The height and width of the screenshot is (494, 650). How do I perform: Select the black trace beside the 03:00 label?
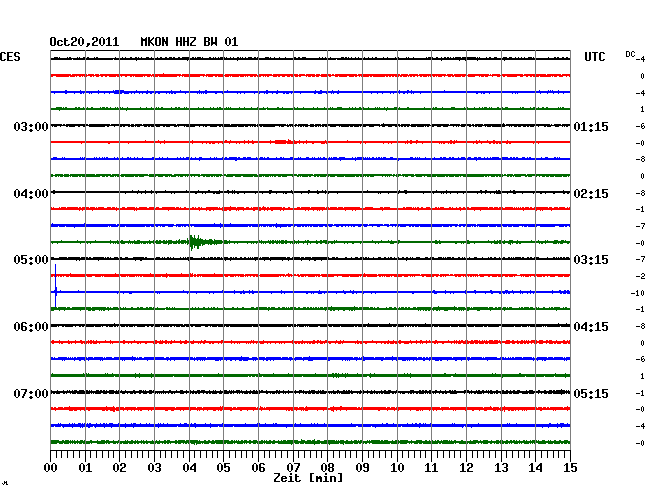[310, 125]
